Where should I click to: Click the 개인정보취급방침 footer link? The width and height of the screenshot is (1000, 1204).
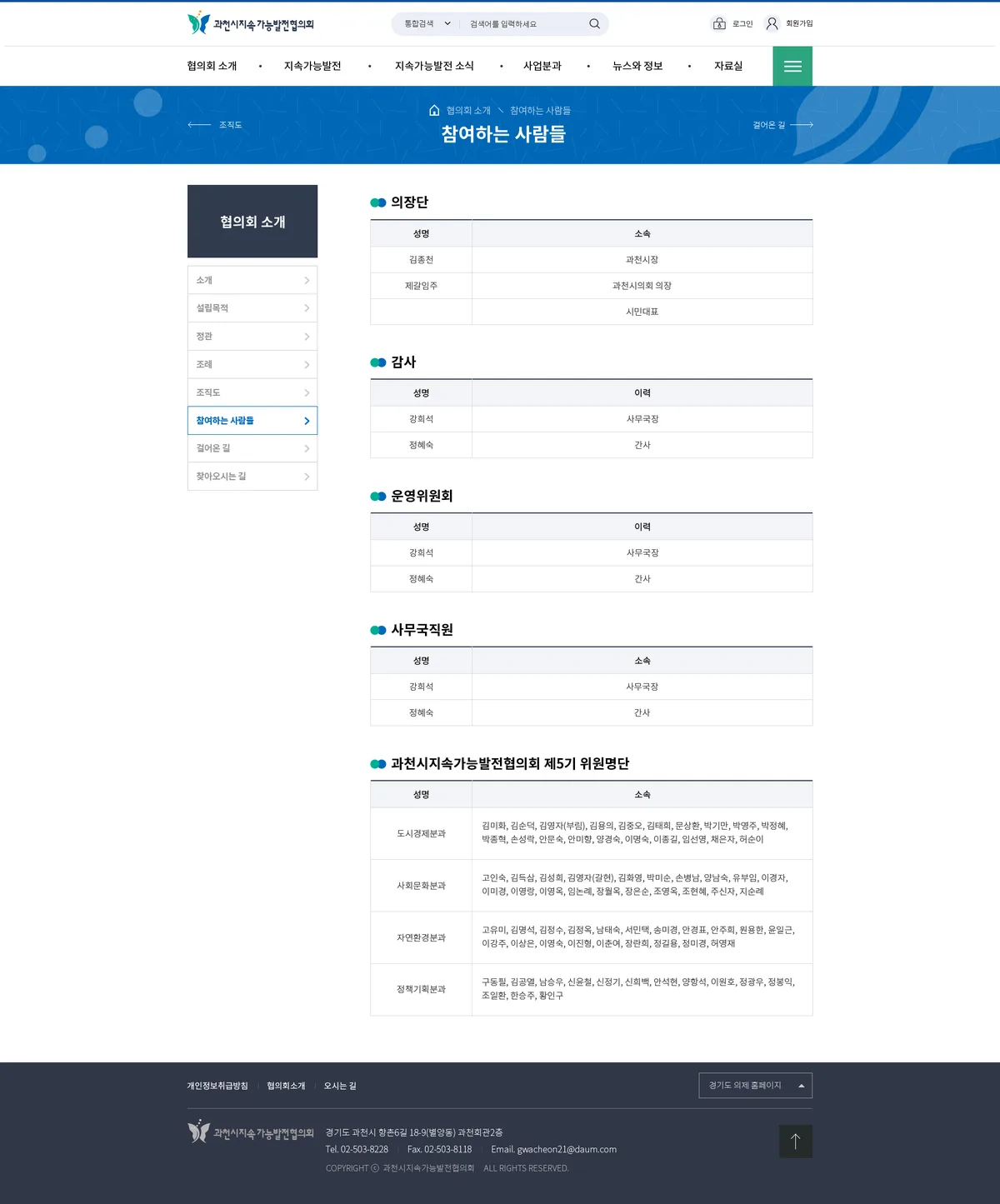[x=217, y=1086]
